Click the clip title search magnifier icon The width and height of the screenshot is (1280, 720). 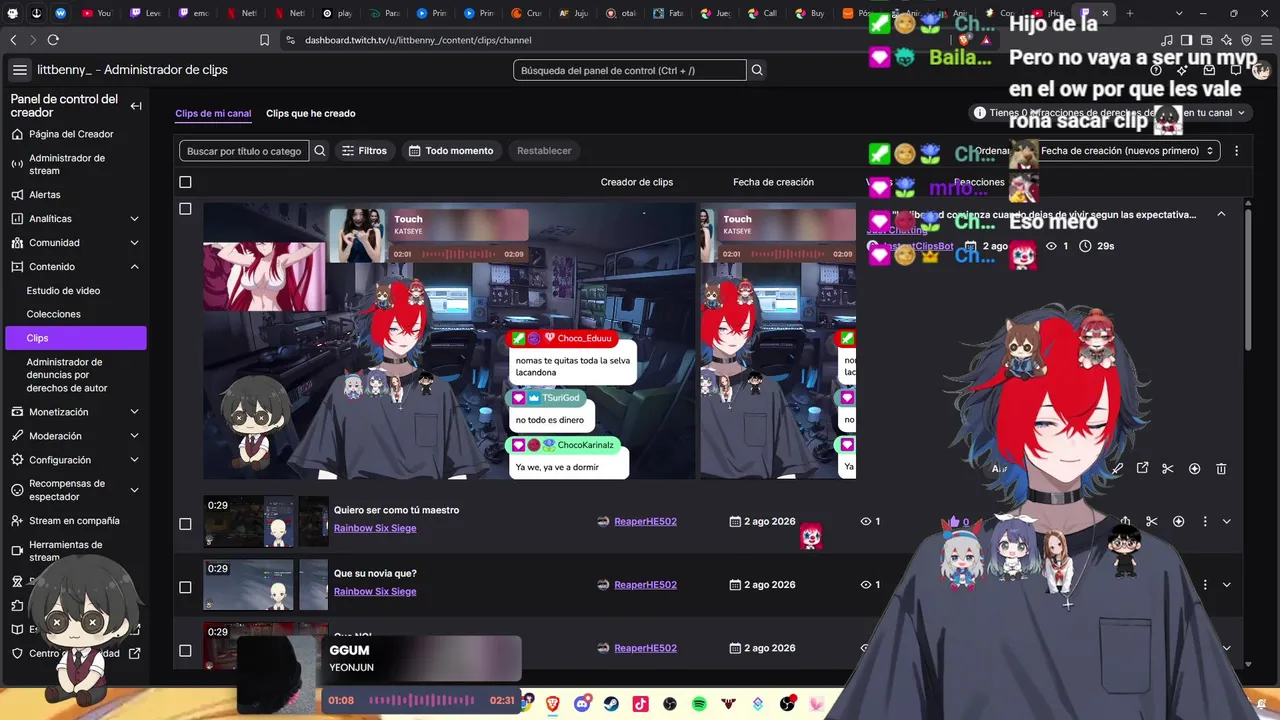coord(320,151)
